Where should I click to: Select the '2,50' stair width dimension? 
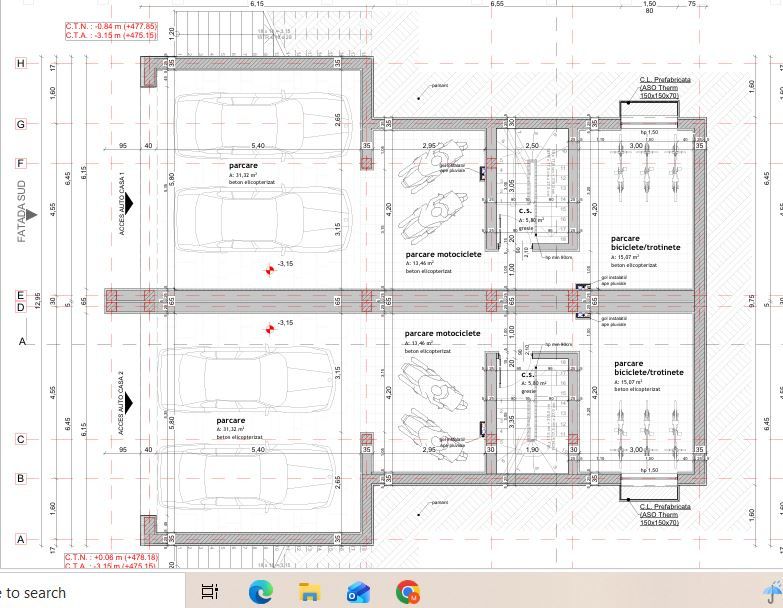(532, 145)
